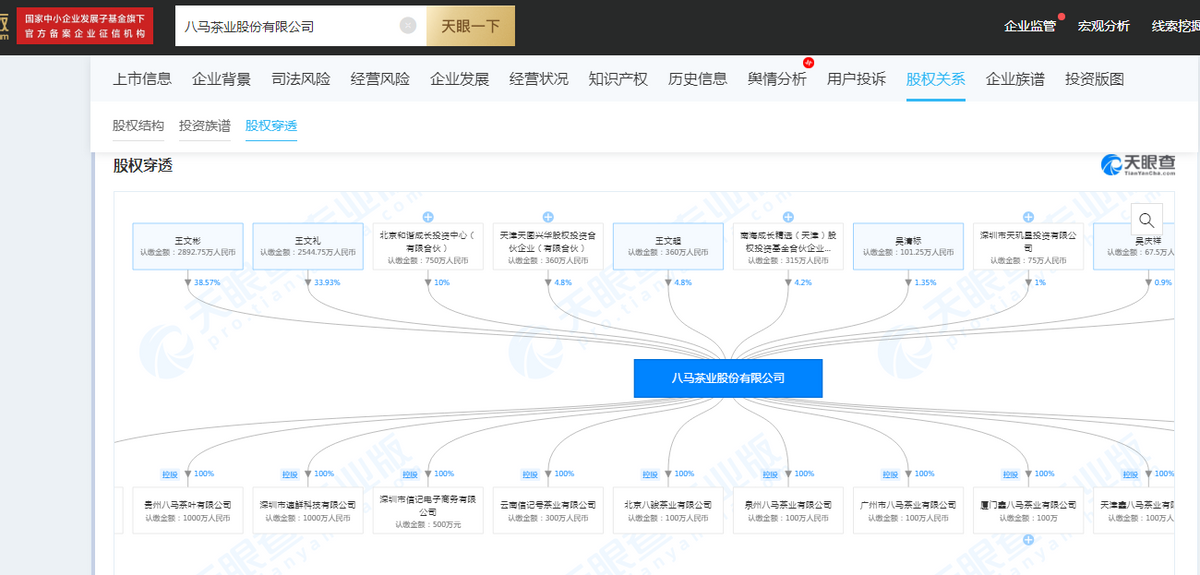Select the 王文超 shareholder box
The width and height of the screenshot is (1200, 575).
[668, 246]
